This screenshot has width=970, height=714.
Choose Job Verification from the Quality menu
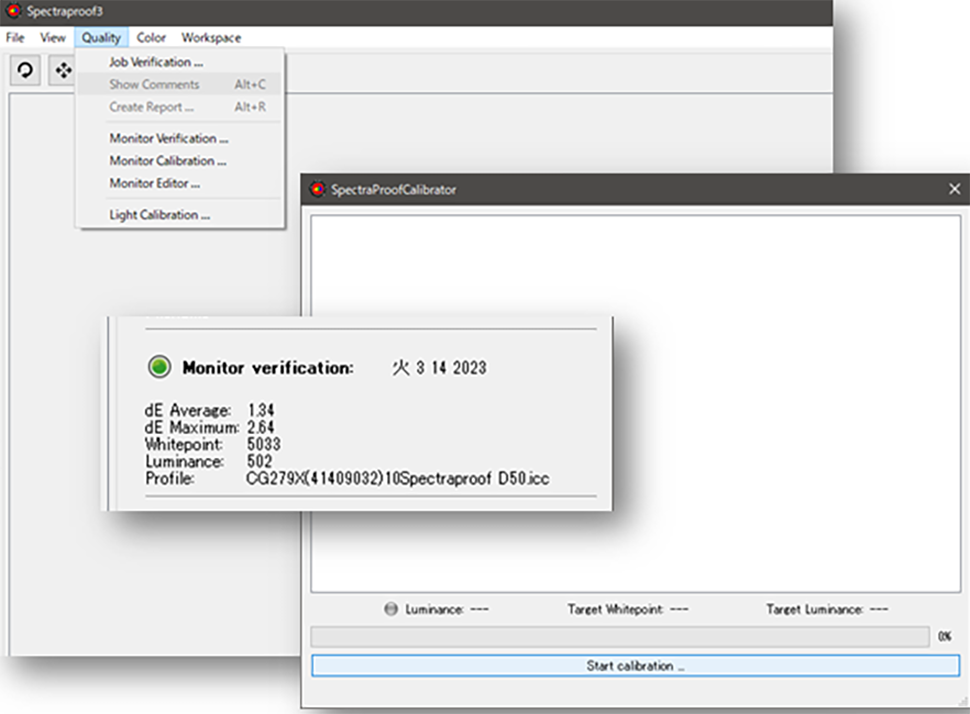pos(179,62)
